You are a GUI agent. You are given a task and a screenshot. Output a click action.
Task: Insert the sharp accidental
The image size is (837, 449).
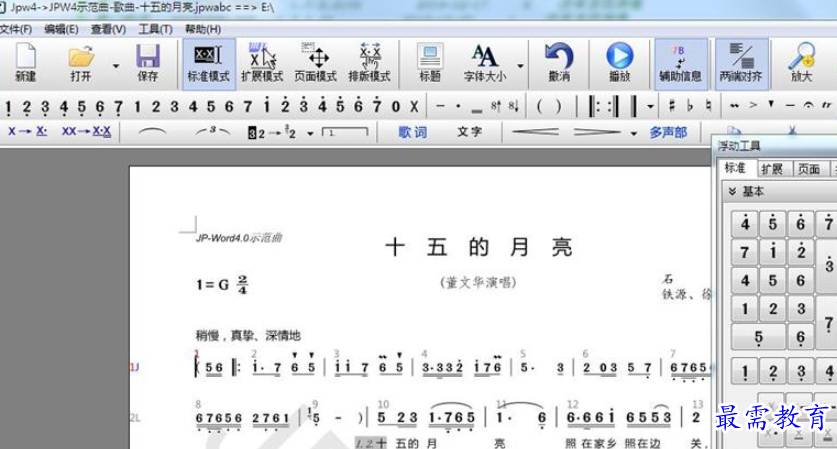672,106
